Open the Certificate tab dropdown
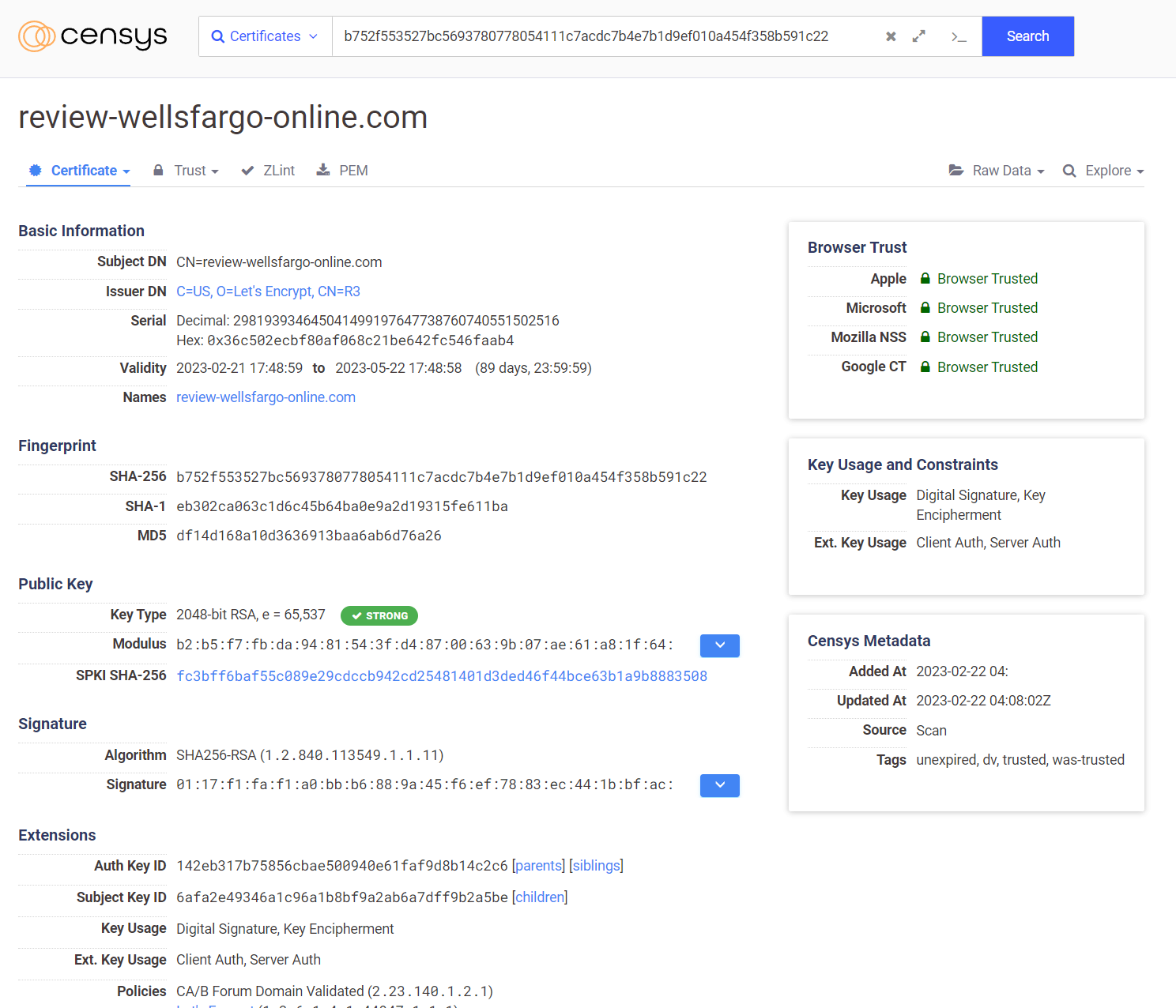 point(78,171)
